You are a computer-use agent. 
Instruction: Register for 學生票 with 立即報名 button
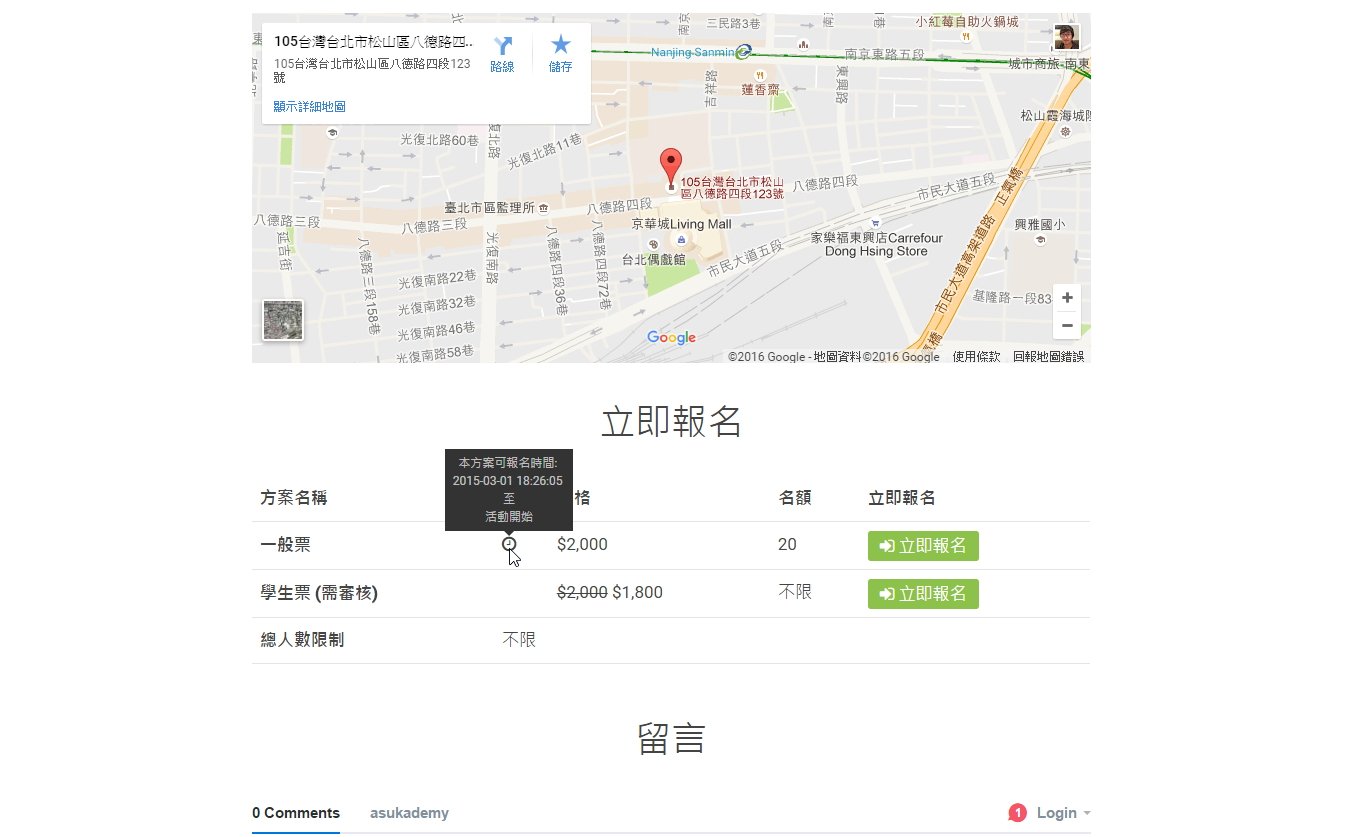coord(922,594)
